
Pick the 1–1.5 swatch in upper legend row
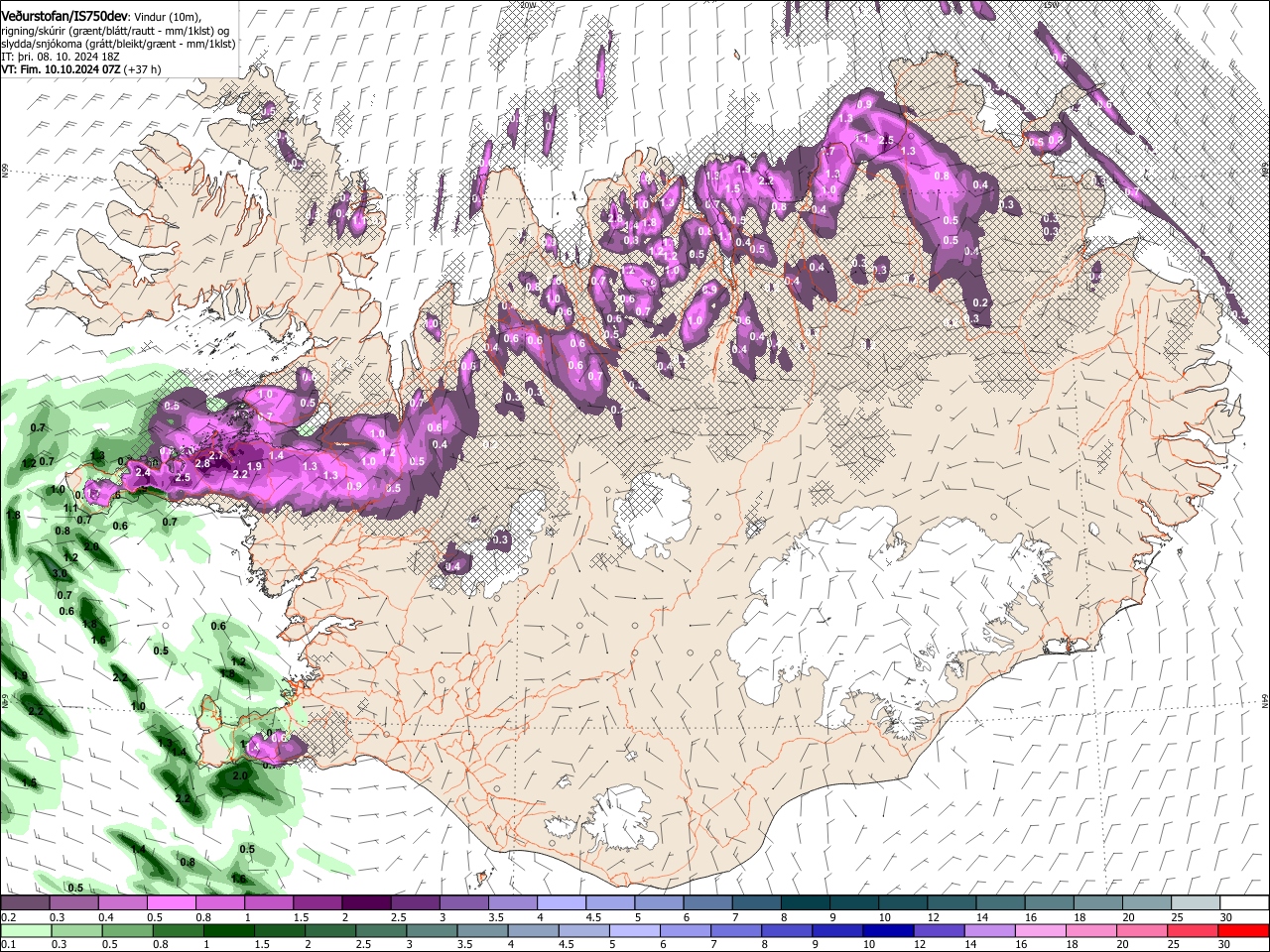(269, 903)
